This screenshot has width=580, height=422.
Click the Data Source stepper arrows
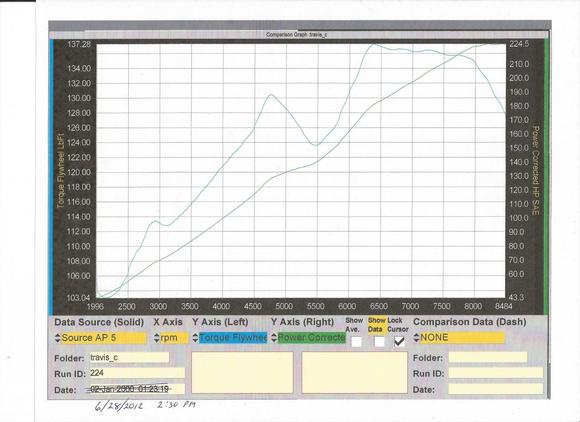57,338
